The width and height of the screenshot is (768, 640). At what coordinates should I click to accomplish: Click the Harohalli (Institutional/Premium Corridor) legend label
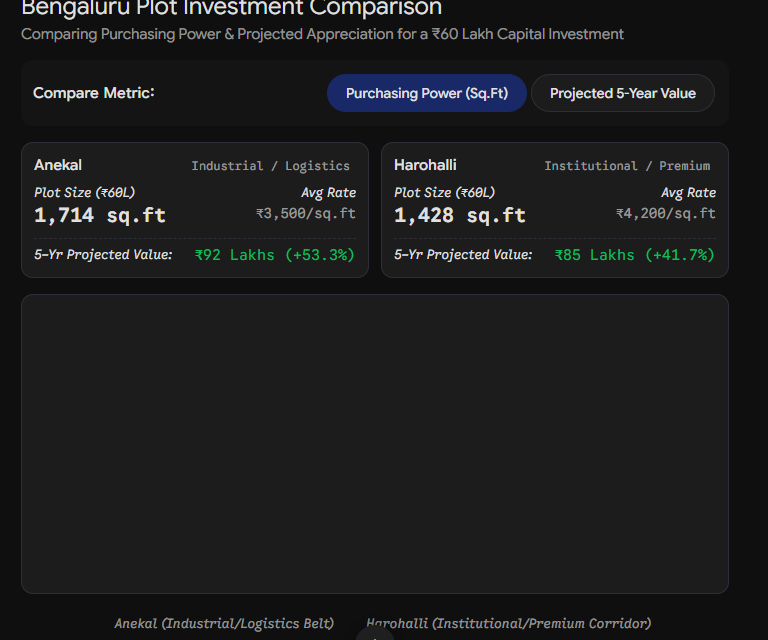(508, 623)
